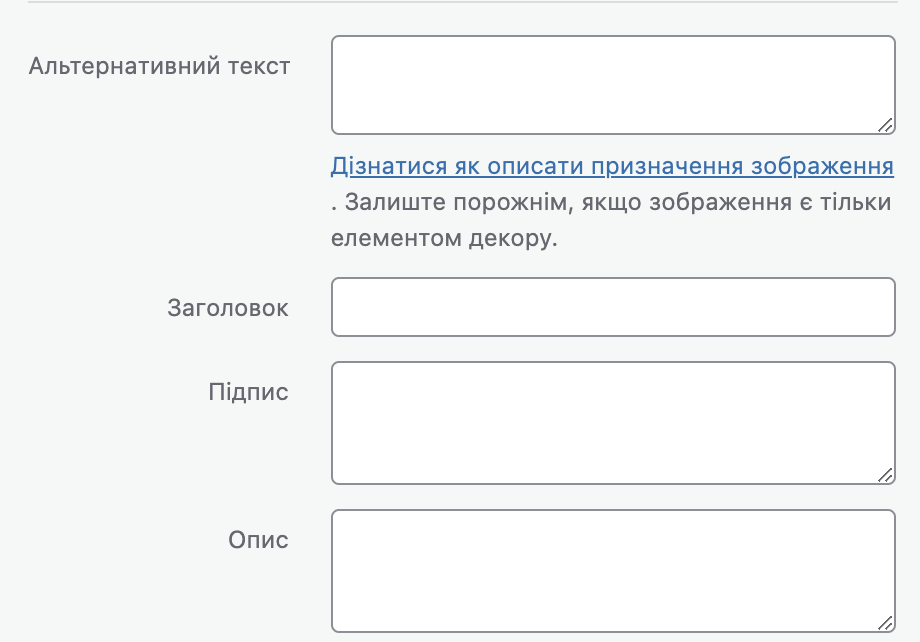Click the Альтернативний текст textarea

click(x=612, y=85)
